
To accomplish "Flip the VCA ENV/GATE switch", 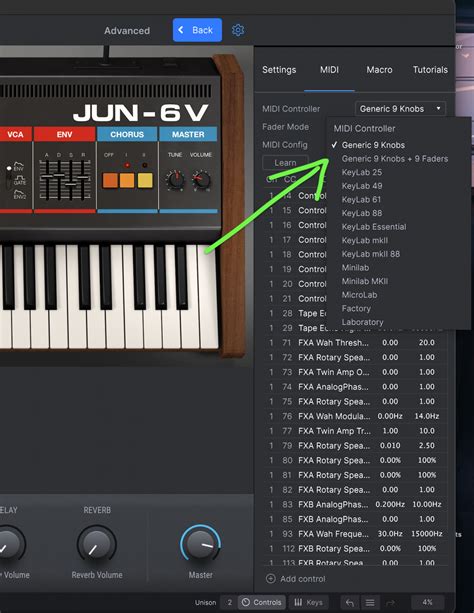I will pos(9,175).
